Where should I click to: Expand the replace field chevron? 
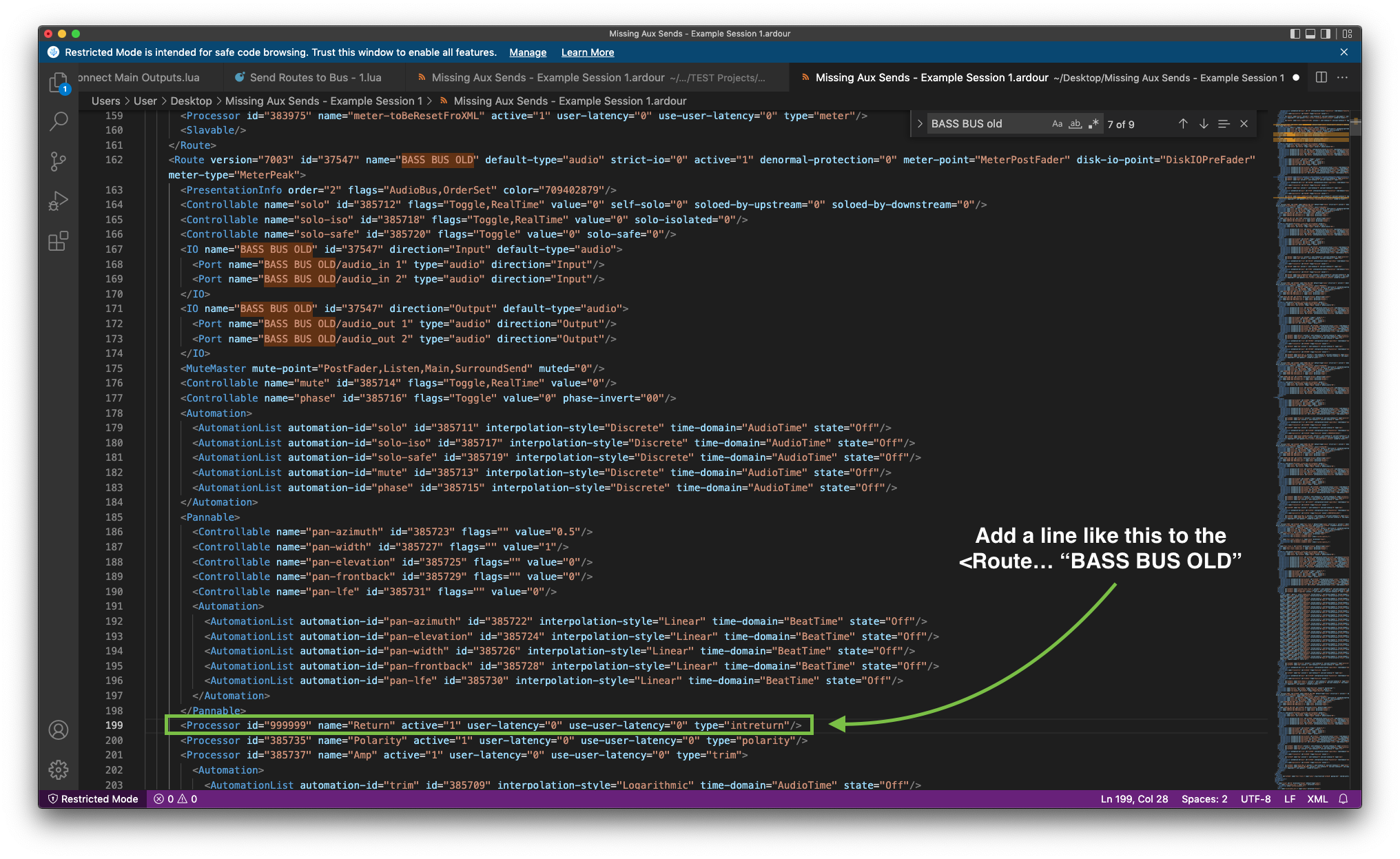pos(920,124)
